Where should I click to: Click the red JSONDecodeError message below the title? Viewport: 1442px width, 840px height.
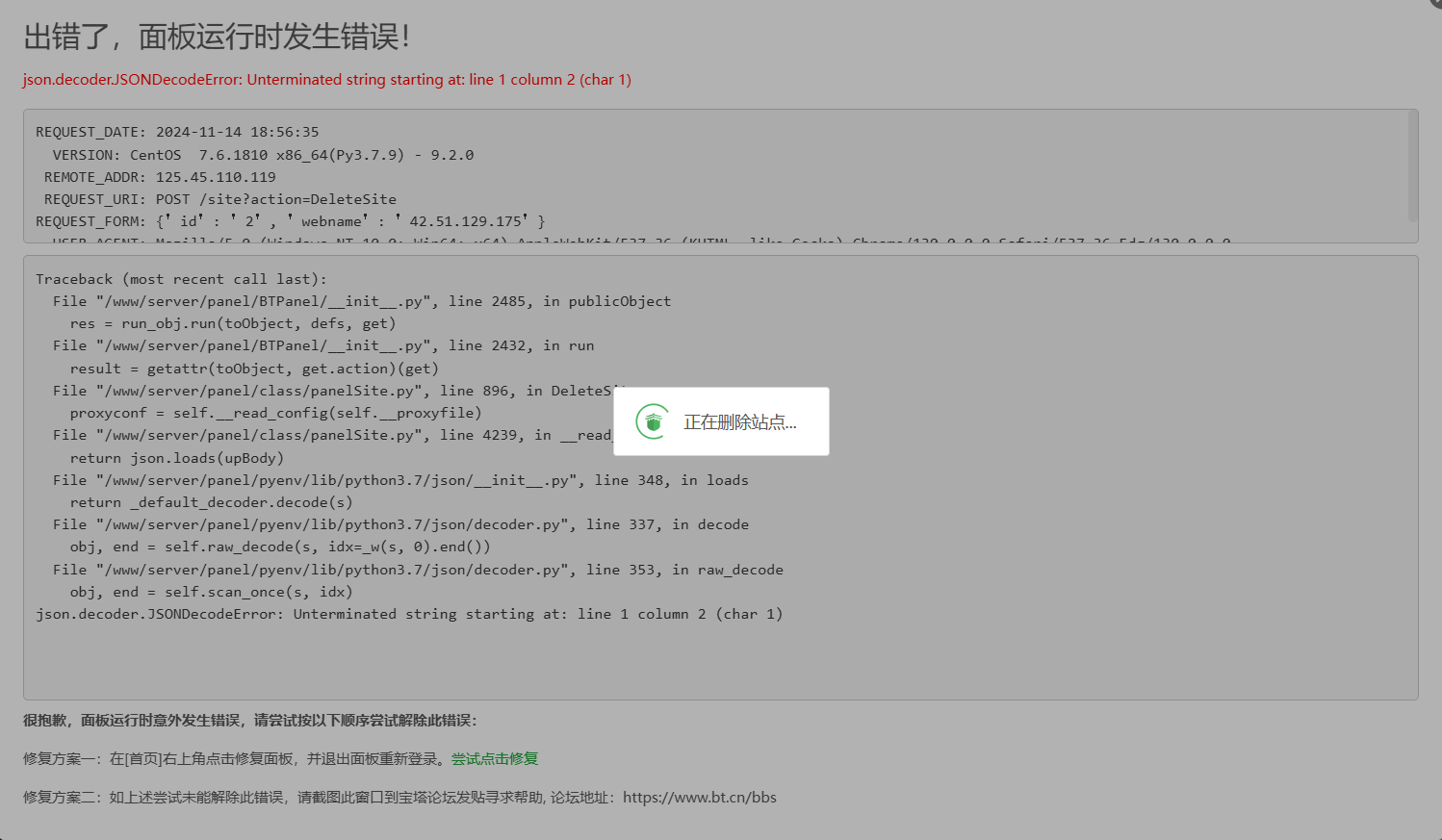327,79
